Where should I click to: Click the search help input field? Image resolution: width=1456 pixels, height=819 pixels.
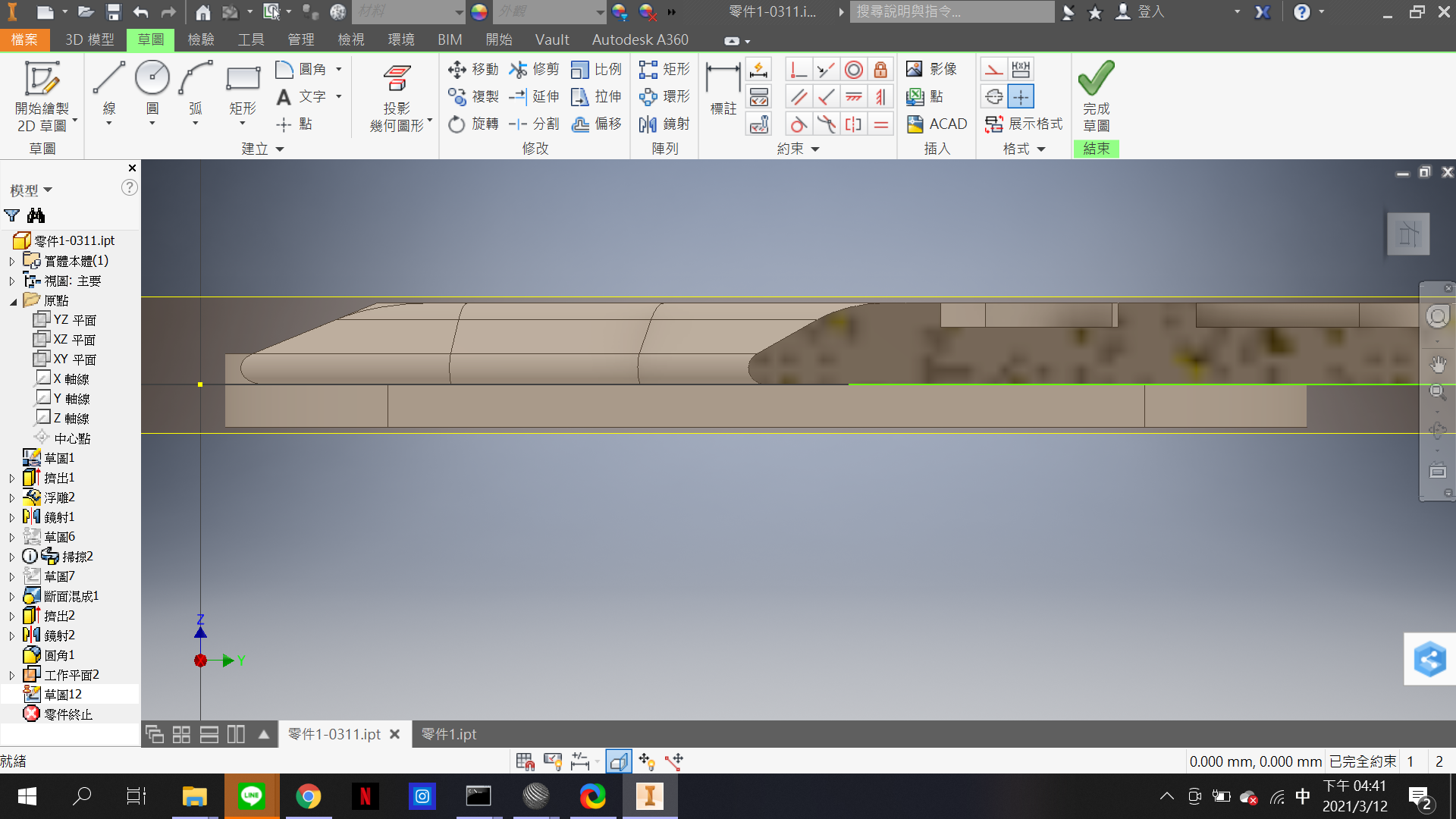[952, 11]
